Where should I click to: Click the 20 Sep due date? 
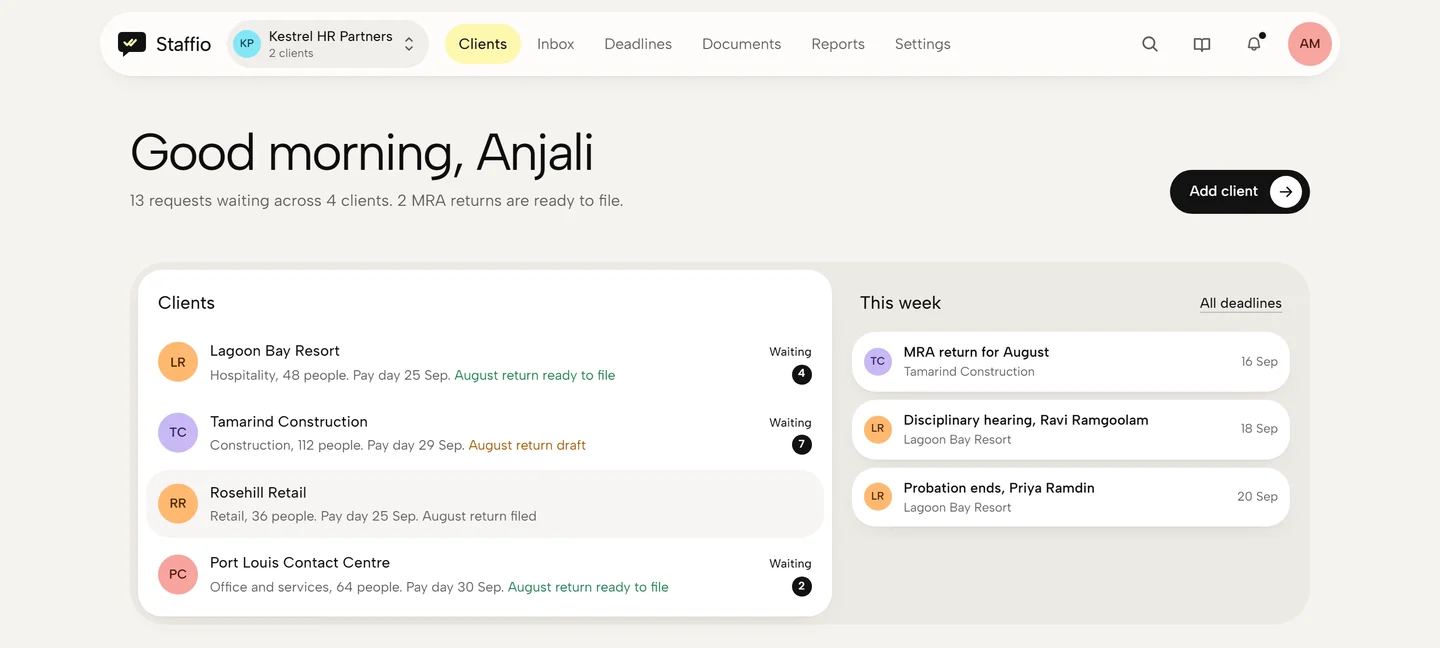(1257, 497)
